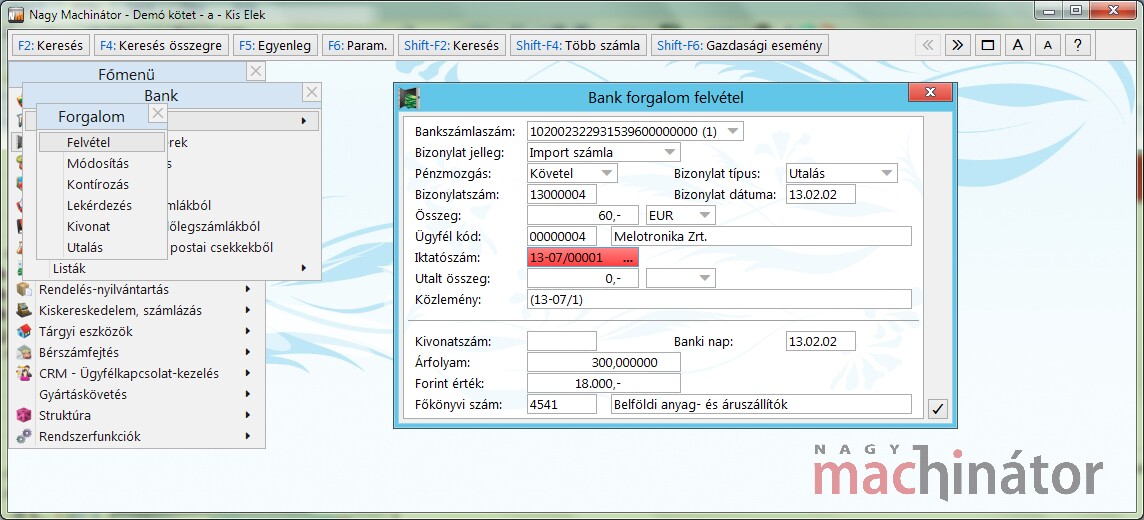Close the Bank menu panel

312,93
